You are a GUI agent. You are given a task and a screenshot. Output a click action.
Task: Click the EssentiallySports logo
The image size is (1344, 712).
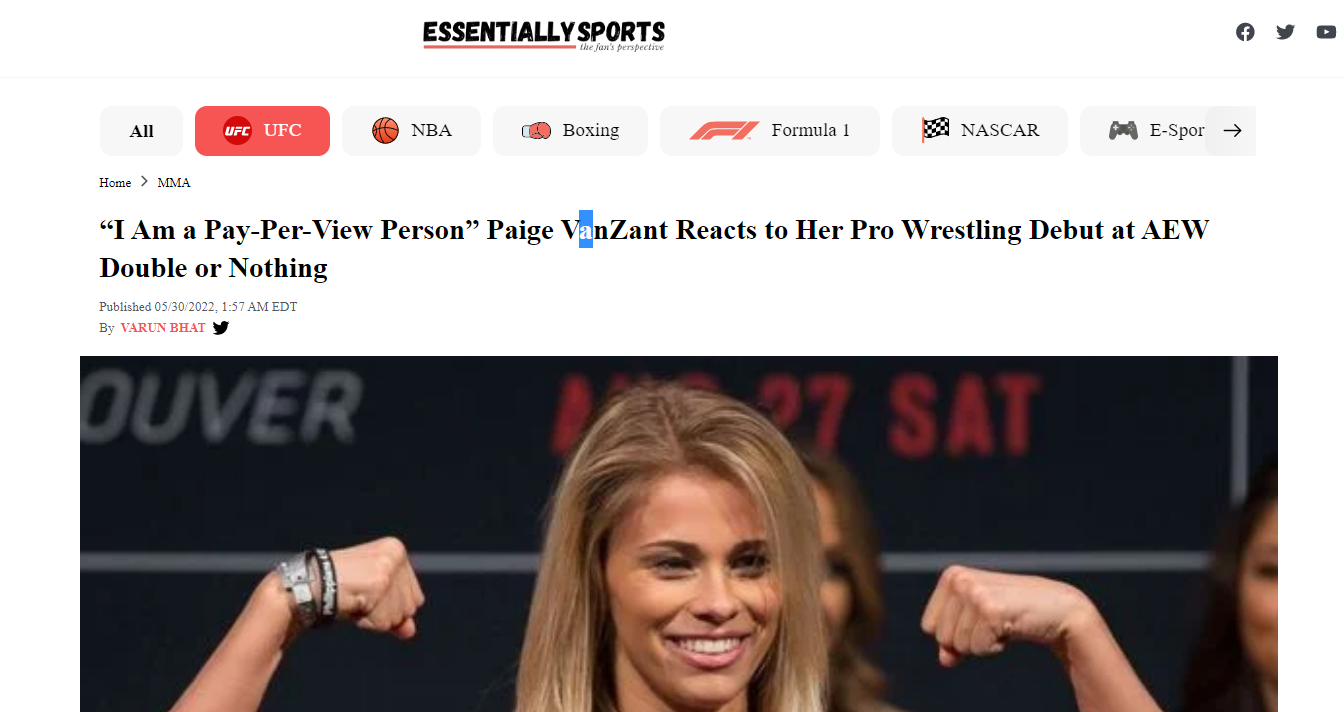(544, 35)
